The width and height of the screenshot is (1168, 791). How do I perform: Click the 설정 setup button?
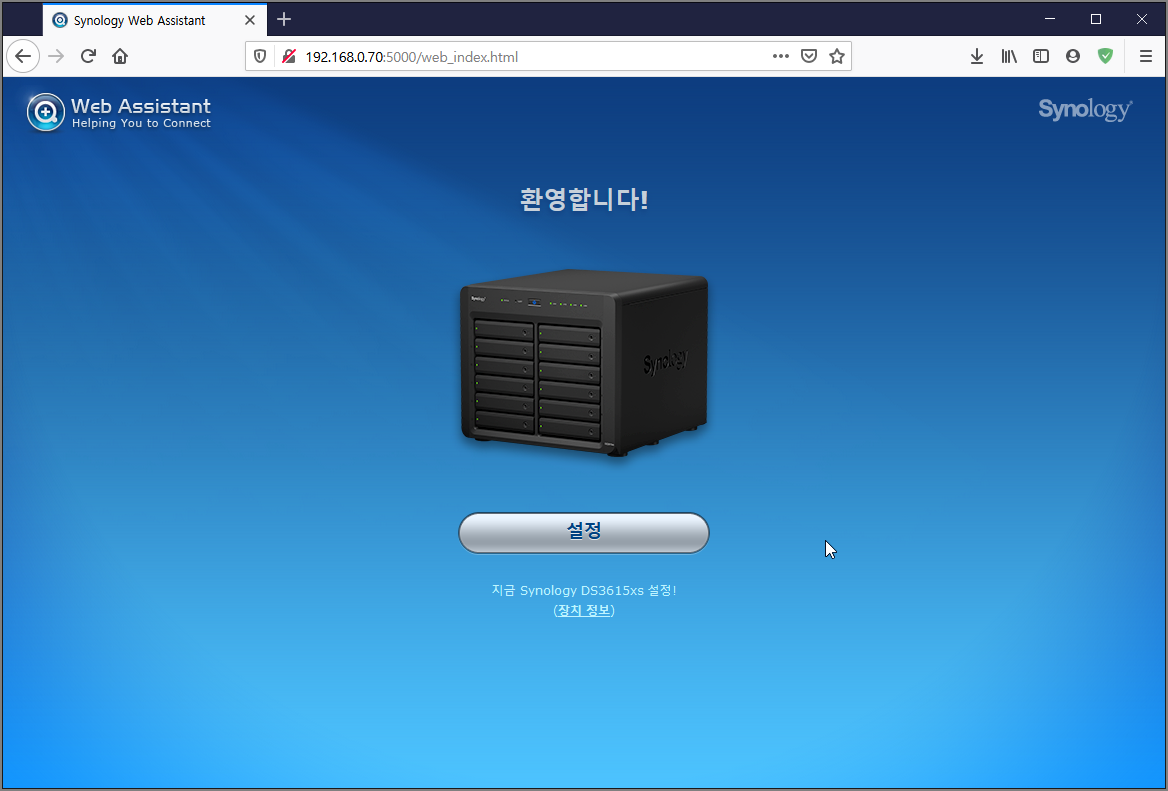584,533
